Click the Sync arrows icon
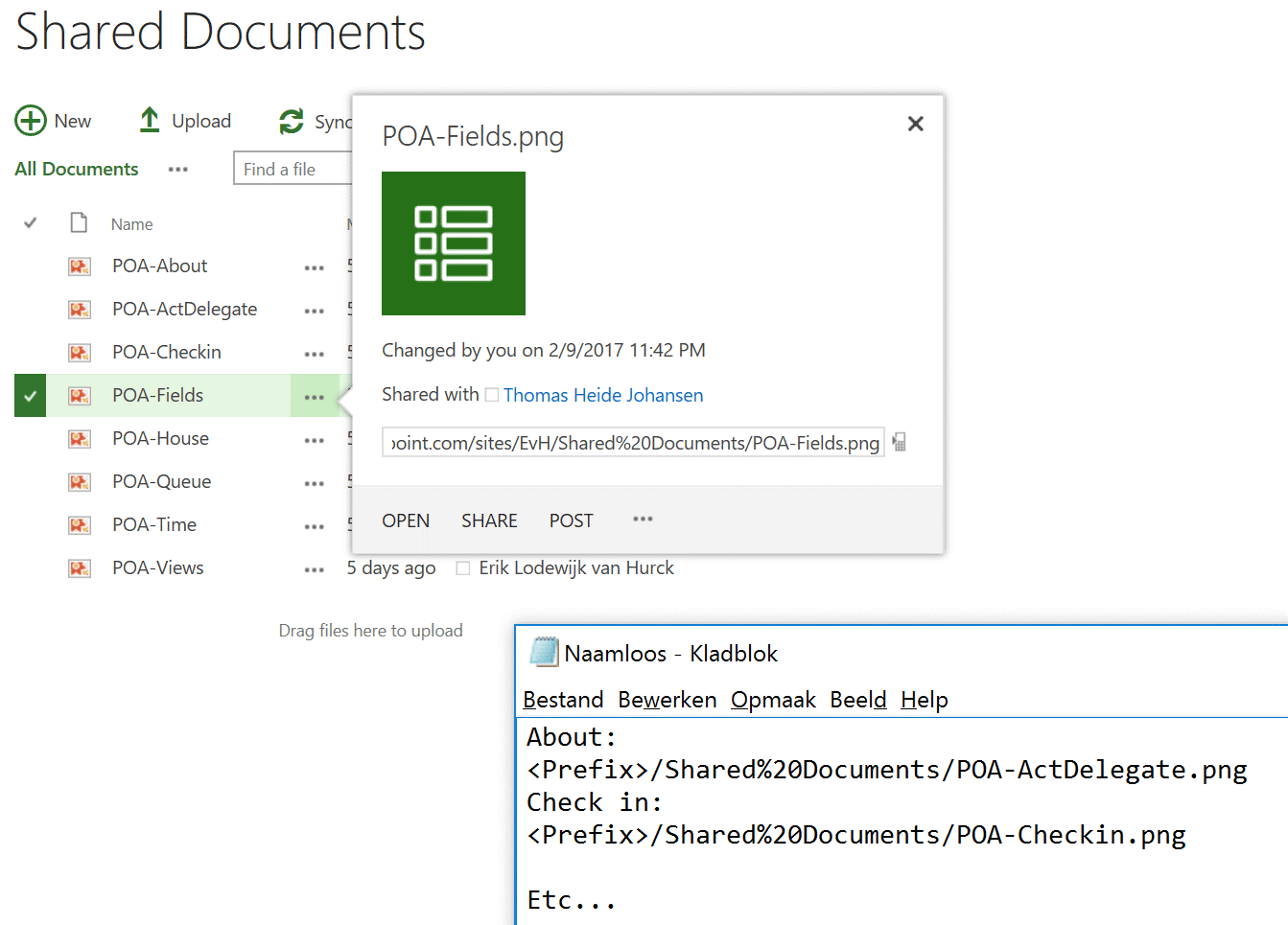 click(292, 122)
